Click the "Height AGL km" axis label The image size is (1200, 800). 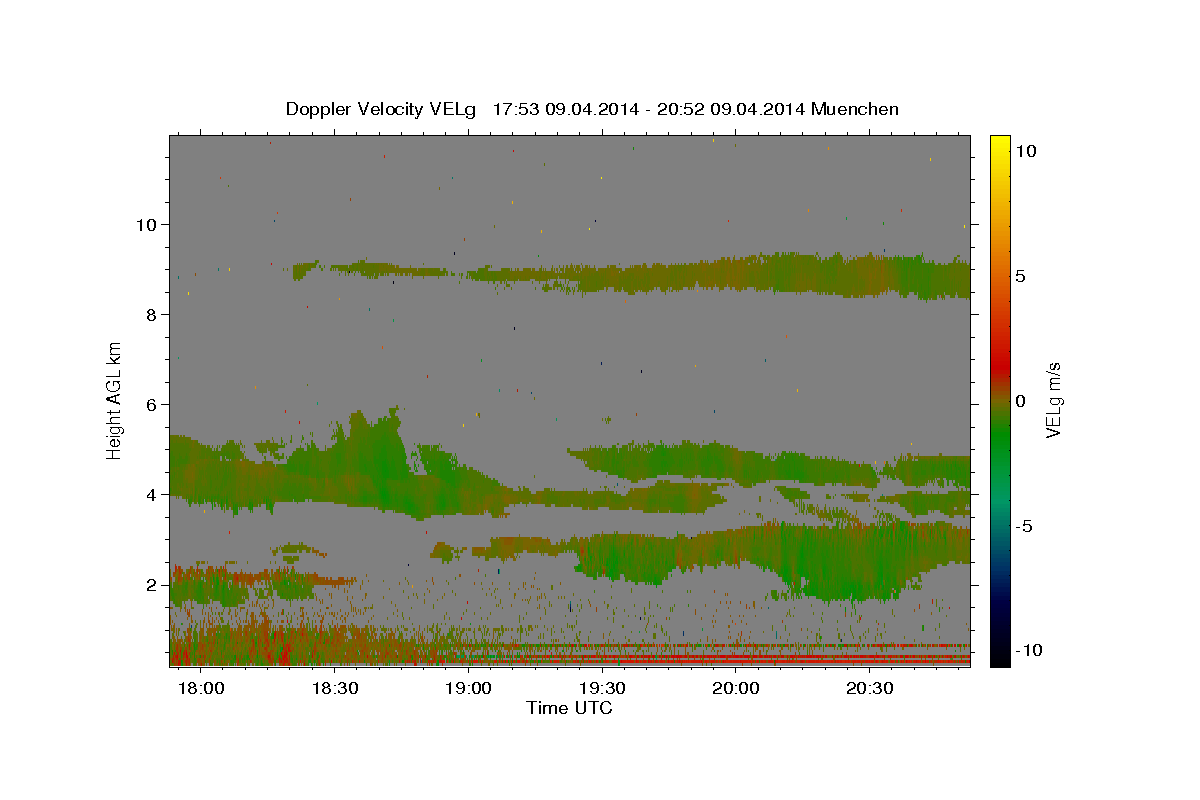pyautogui.click(x=115, y=400)
